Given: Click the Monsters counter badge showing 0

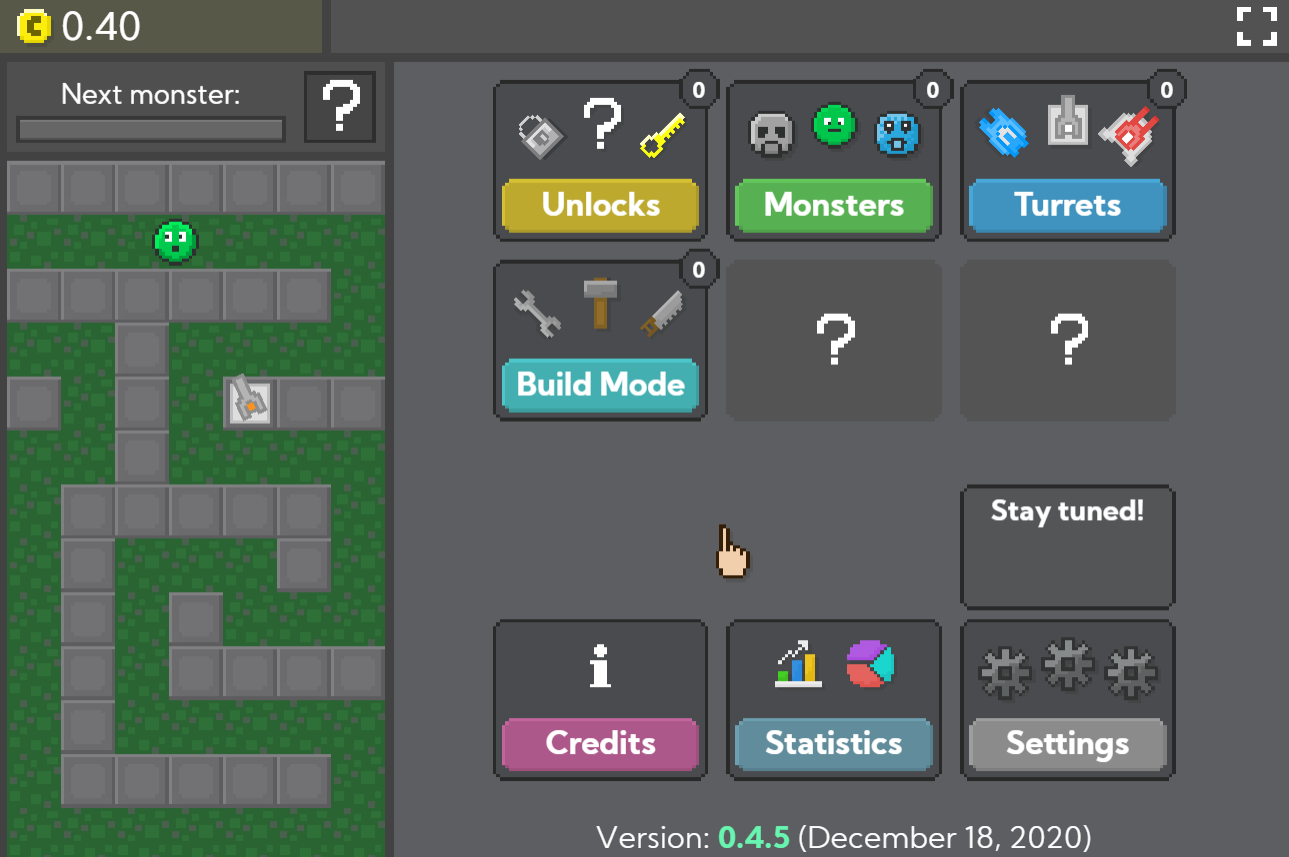Looking at the screenshot, I should click(x=933, y=90).
